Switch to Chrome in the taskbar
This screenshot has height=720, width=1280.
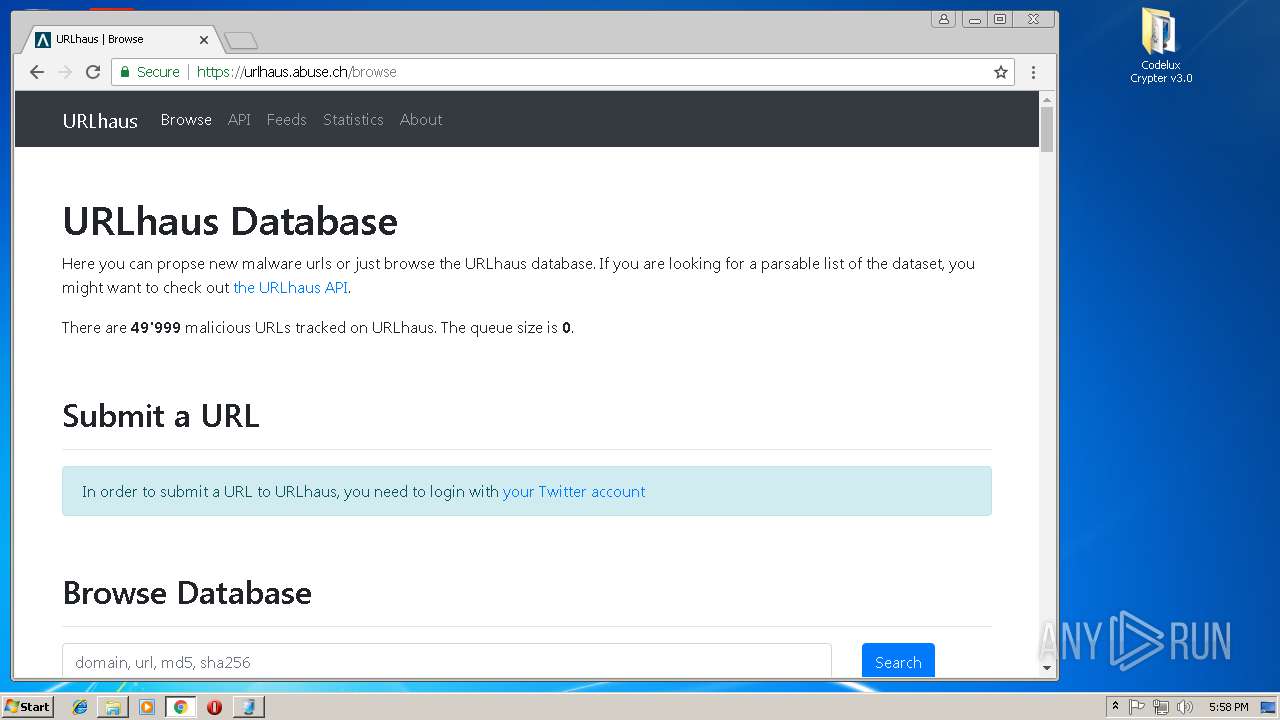click(x=180, y=707)
